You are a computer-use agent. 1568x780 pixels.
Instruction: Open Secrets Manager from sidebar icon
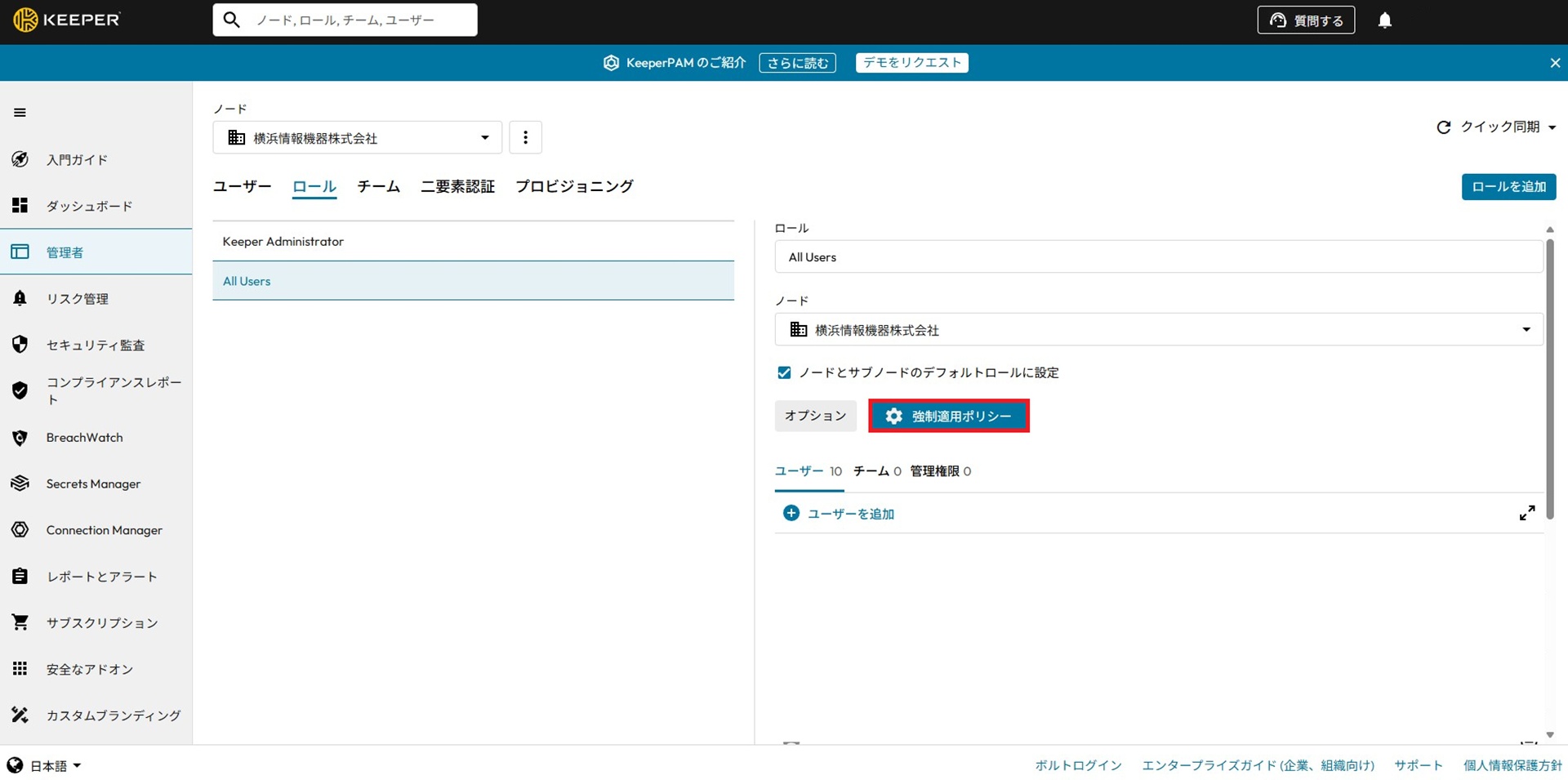point(20,484)
